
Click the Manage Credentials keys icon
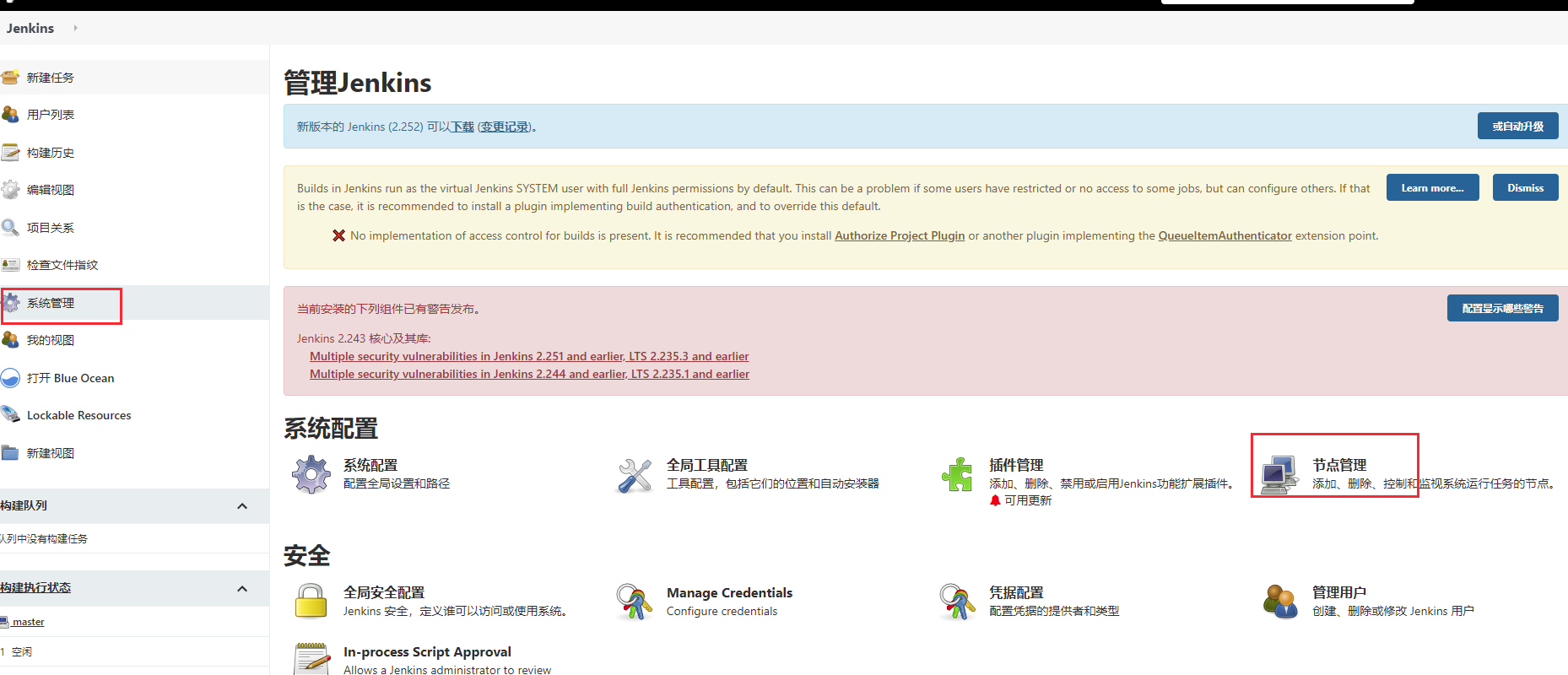pos(635,602)
